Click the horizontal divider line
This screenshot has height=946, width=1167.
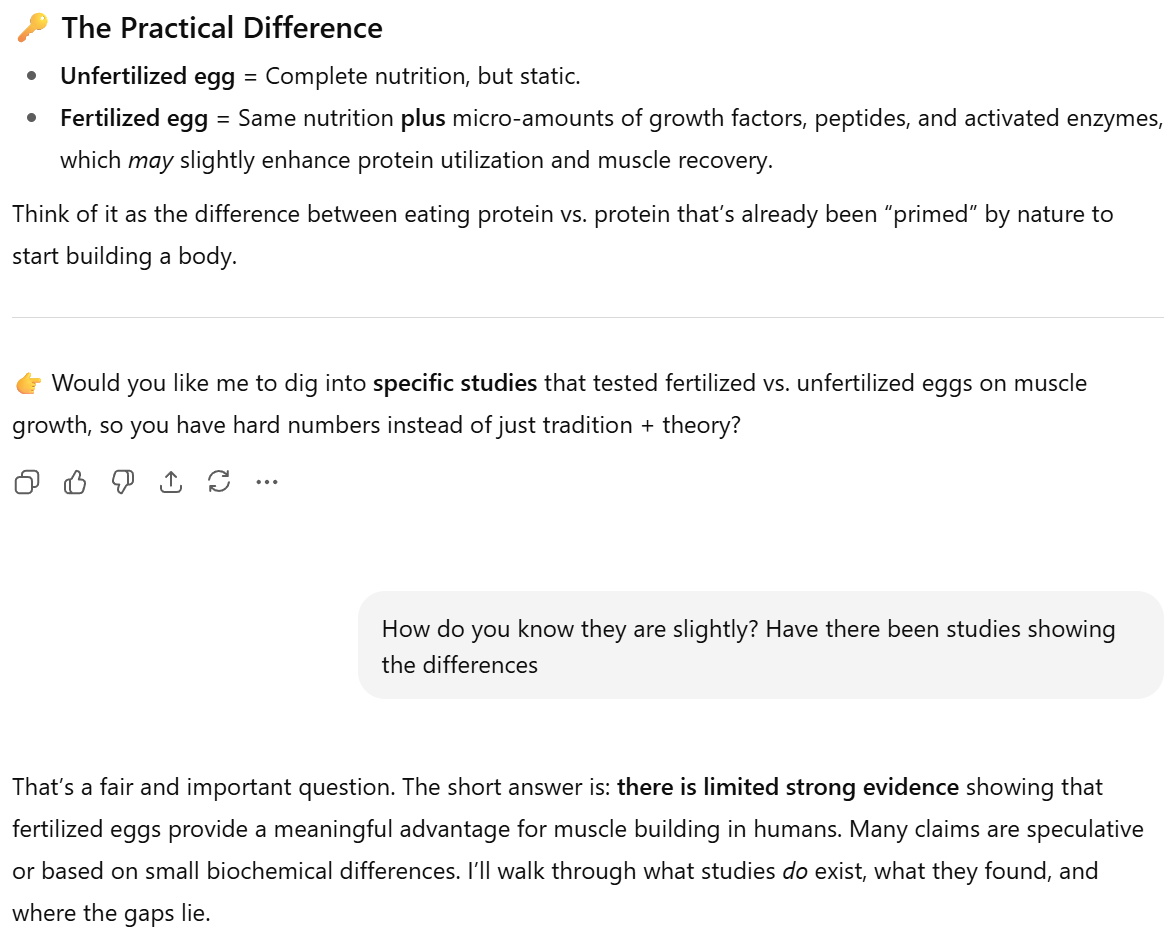point(587,318)
